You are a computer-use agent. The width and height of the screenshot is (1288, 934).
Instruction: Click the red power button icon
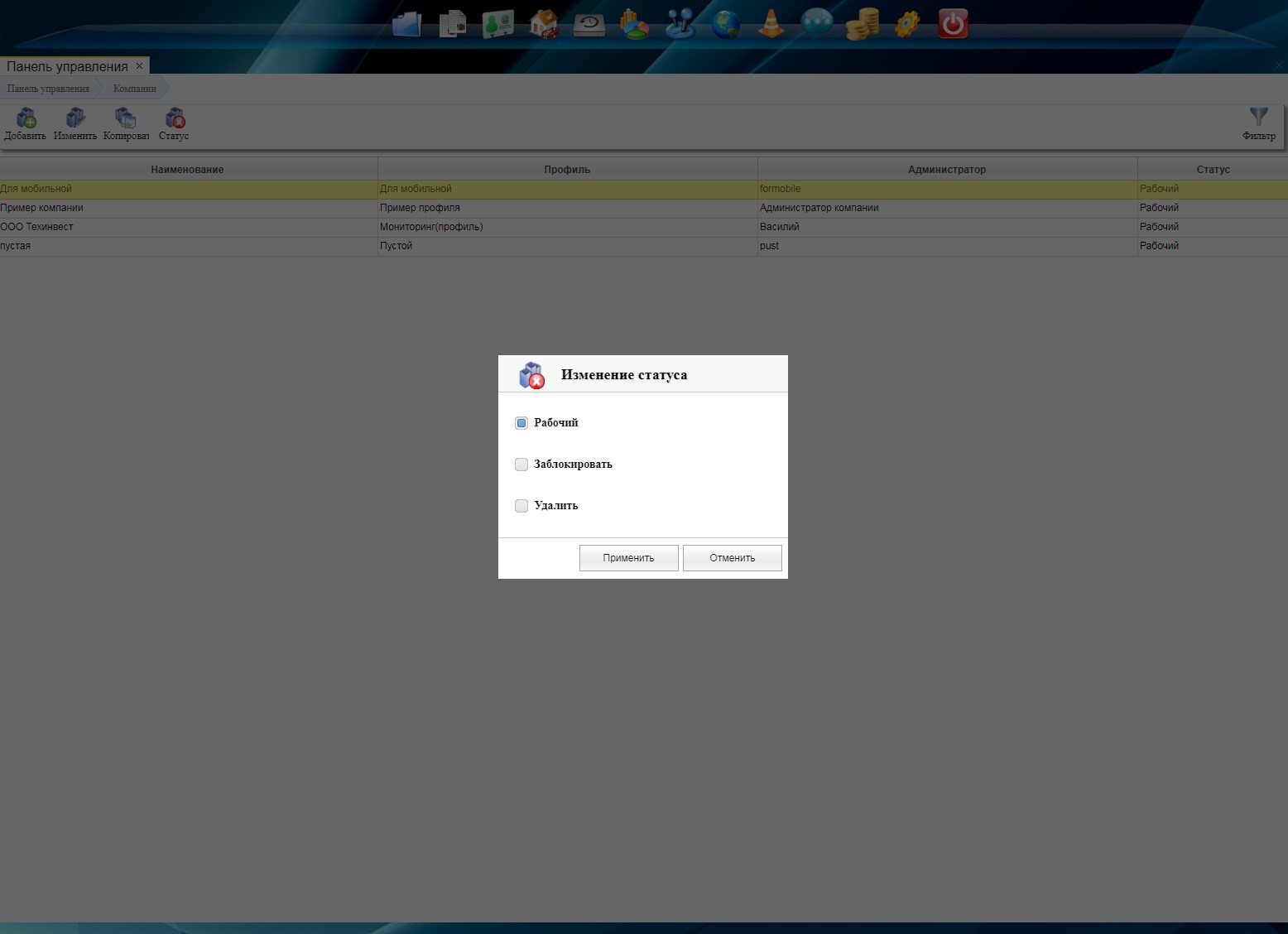click(x=953, y=24)
